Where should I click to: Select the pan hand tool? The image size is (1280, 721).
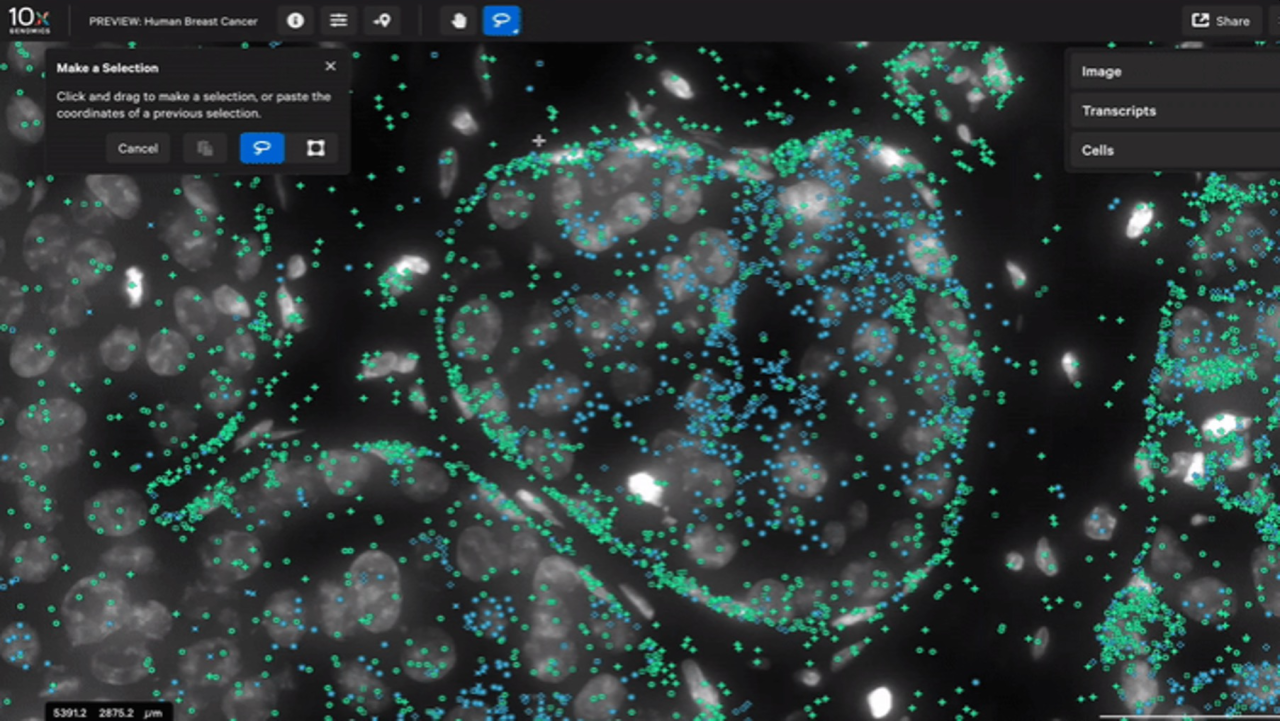pyautogui.click(x=459, y=20)
